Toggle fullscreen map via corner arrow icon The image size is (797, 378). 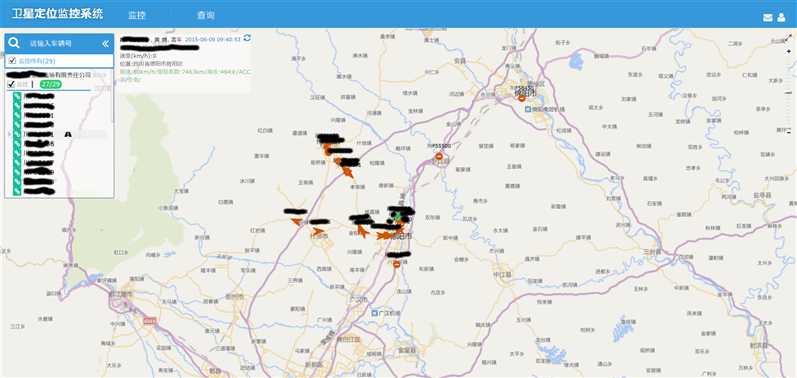[789, 38]
